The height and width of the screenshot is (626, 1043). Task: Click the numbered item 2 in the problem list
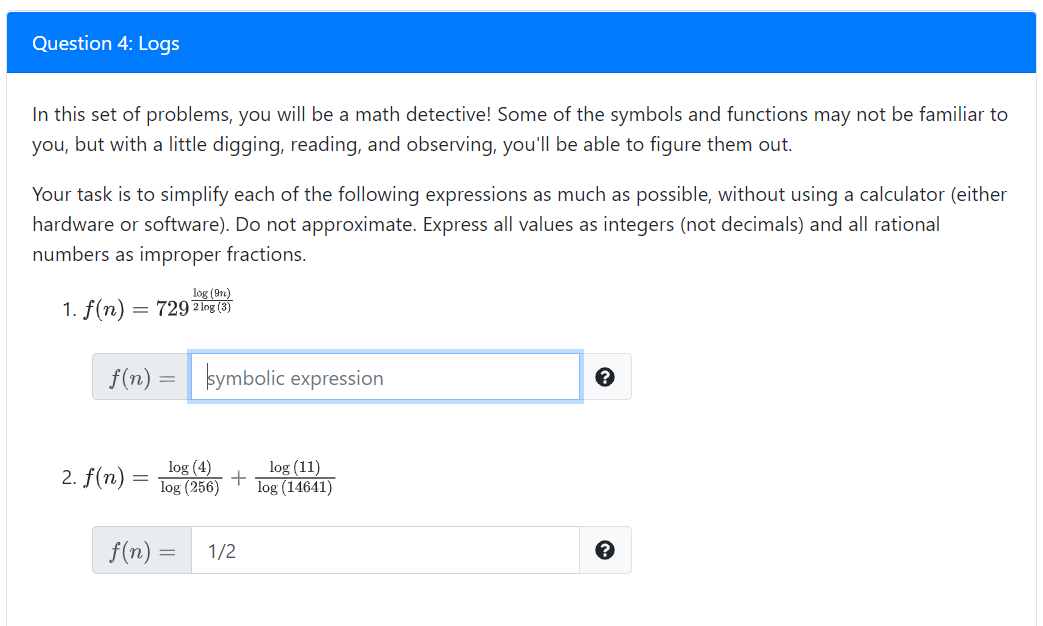point(68,477)
